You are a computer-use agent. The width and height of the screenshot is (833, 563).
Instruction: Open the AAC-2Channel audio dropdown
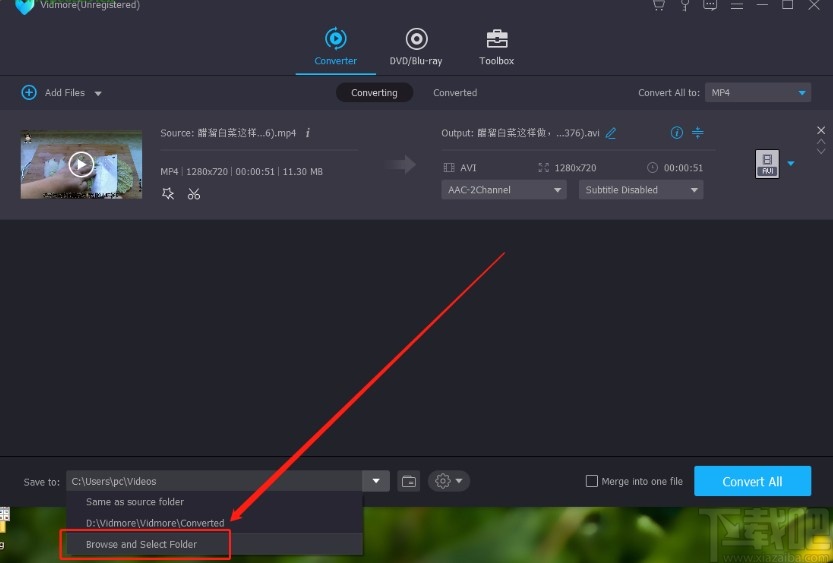[504, 190]
